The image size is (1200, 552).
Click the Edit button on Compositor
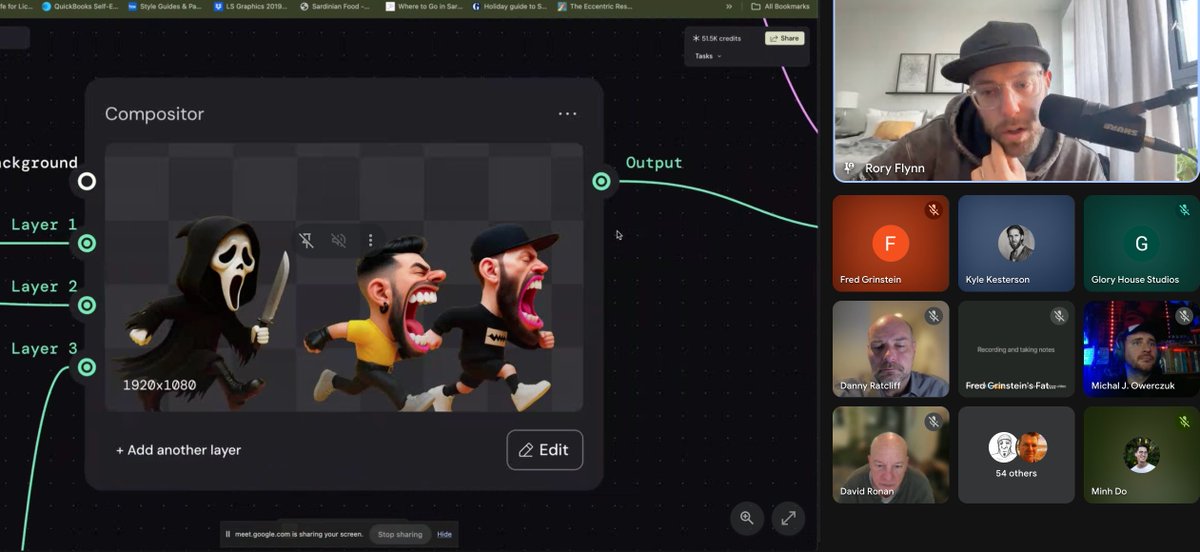point(544,450)
